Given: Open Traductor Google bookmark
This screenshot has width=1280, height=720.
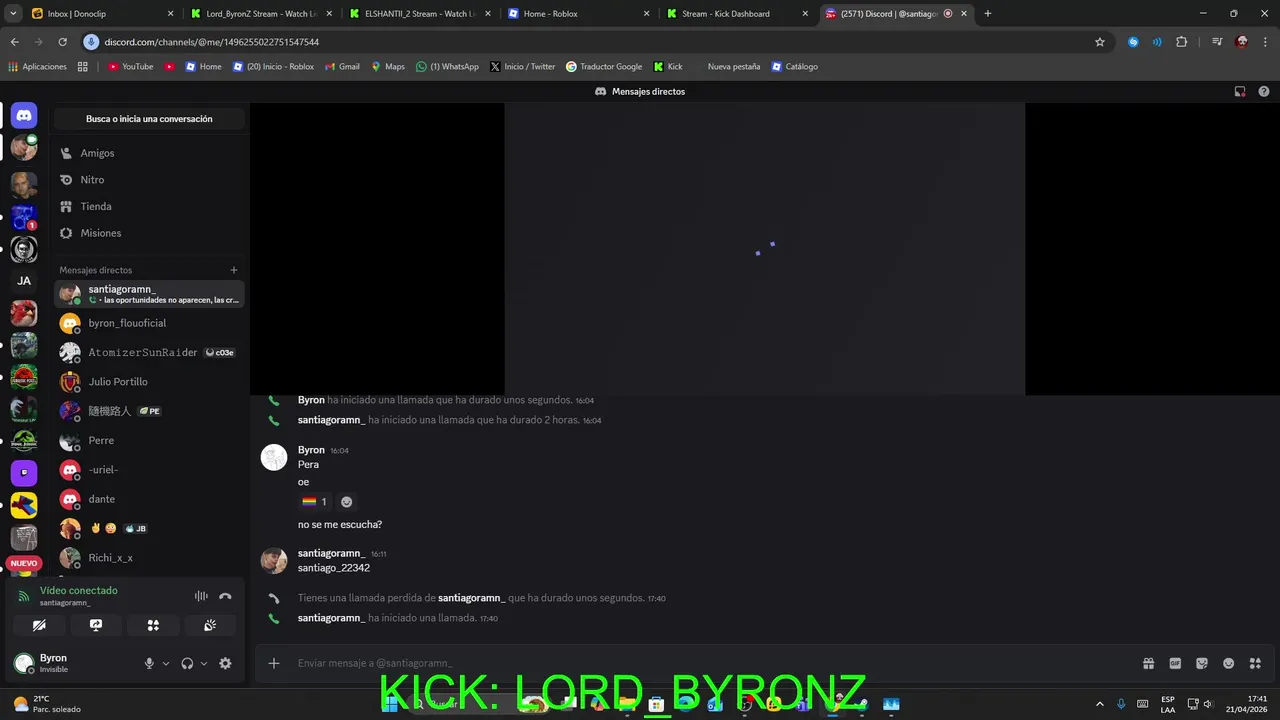Looking at the screenshot, I should click(604, 67).
